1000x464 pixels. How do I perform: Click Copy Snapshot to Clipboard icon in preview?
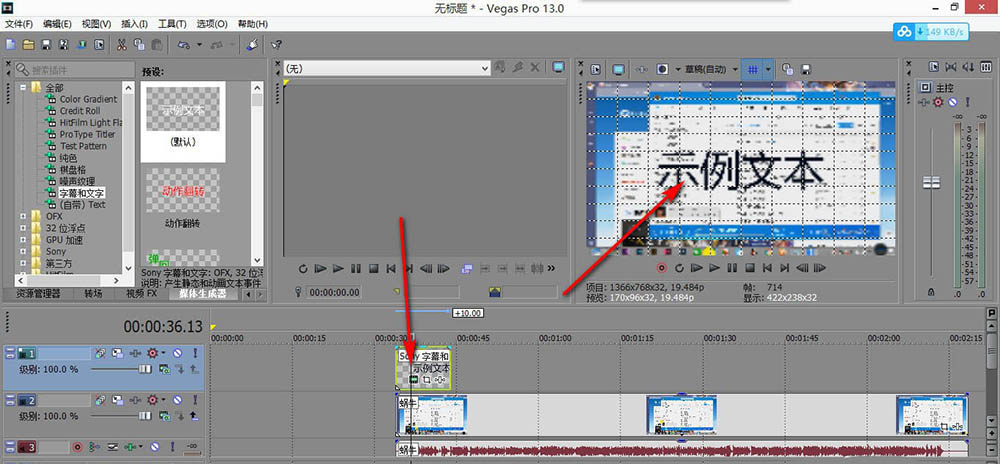[x=788, y=69]
